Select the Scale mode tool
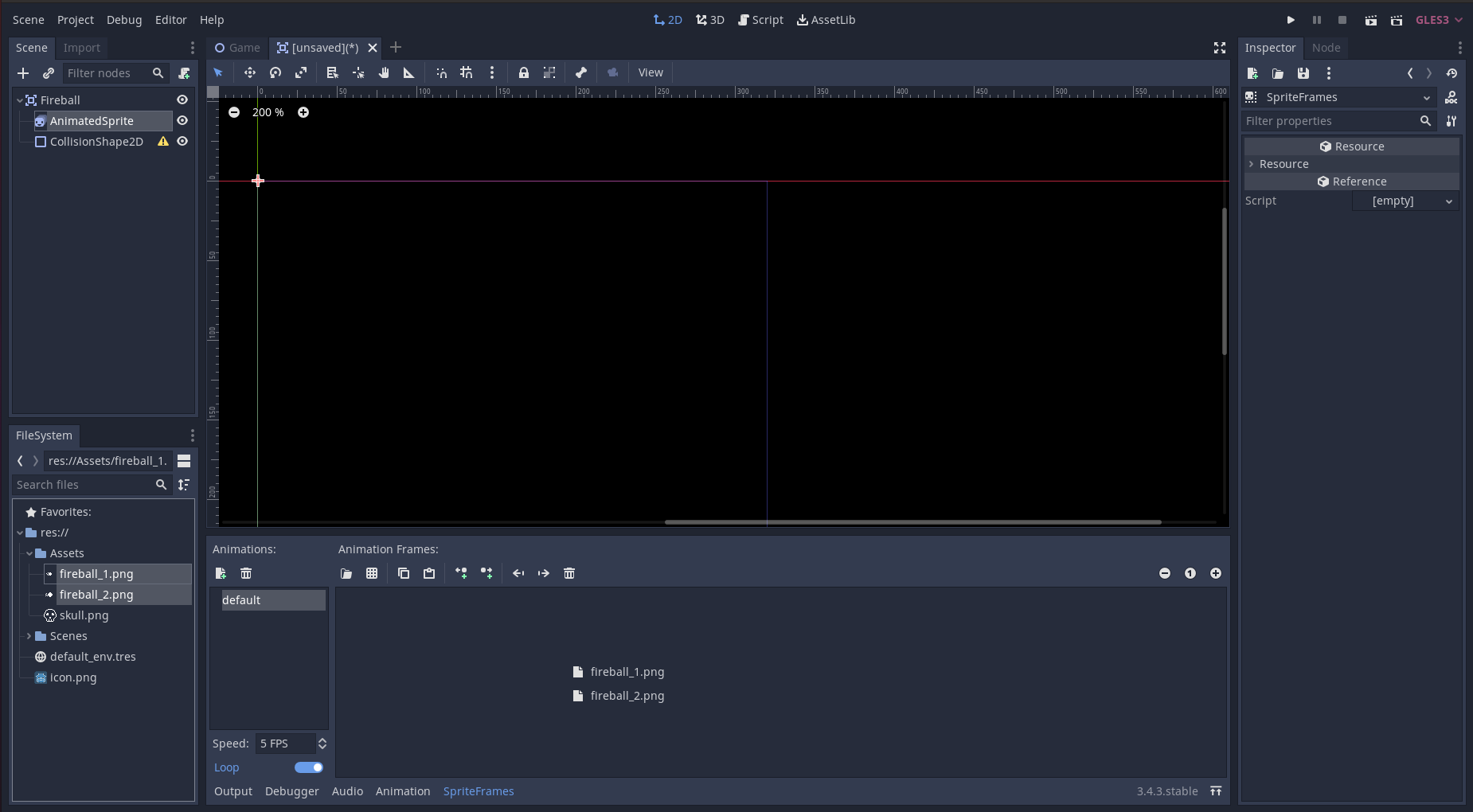 tap(301, 72)
